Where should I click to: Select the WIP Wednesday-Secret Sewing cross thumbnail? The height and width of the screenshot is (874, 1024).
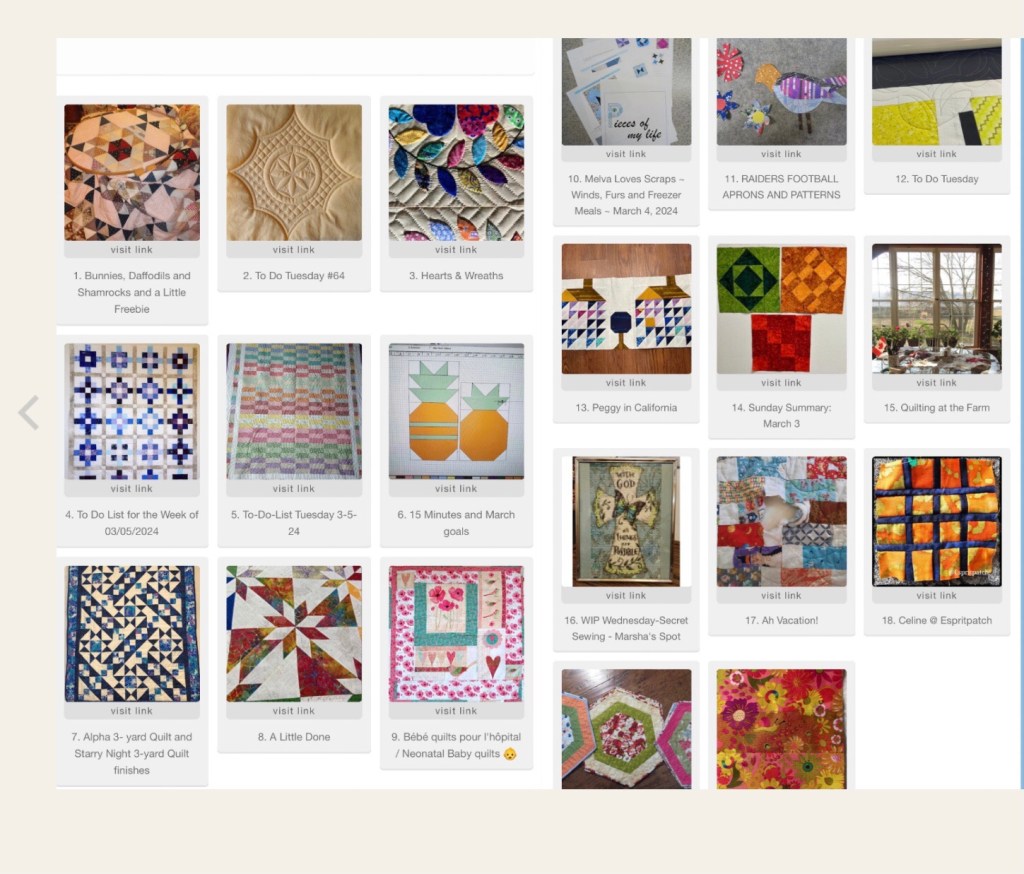[x=626, y=521]
